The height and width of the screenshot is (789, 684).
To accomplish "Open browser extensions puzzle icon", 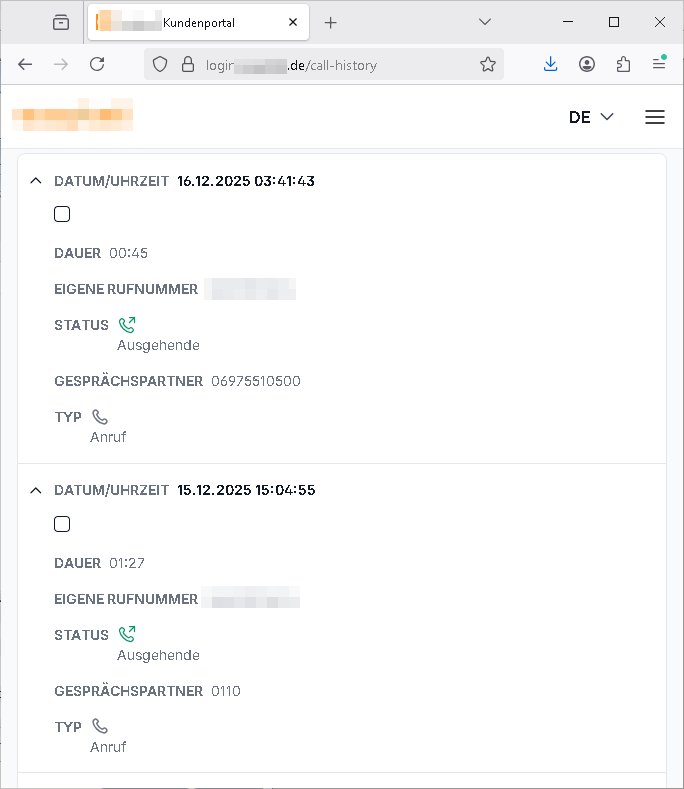I will click(x=623, y=64).
